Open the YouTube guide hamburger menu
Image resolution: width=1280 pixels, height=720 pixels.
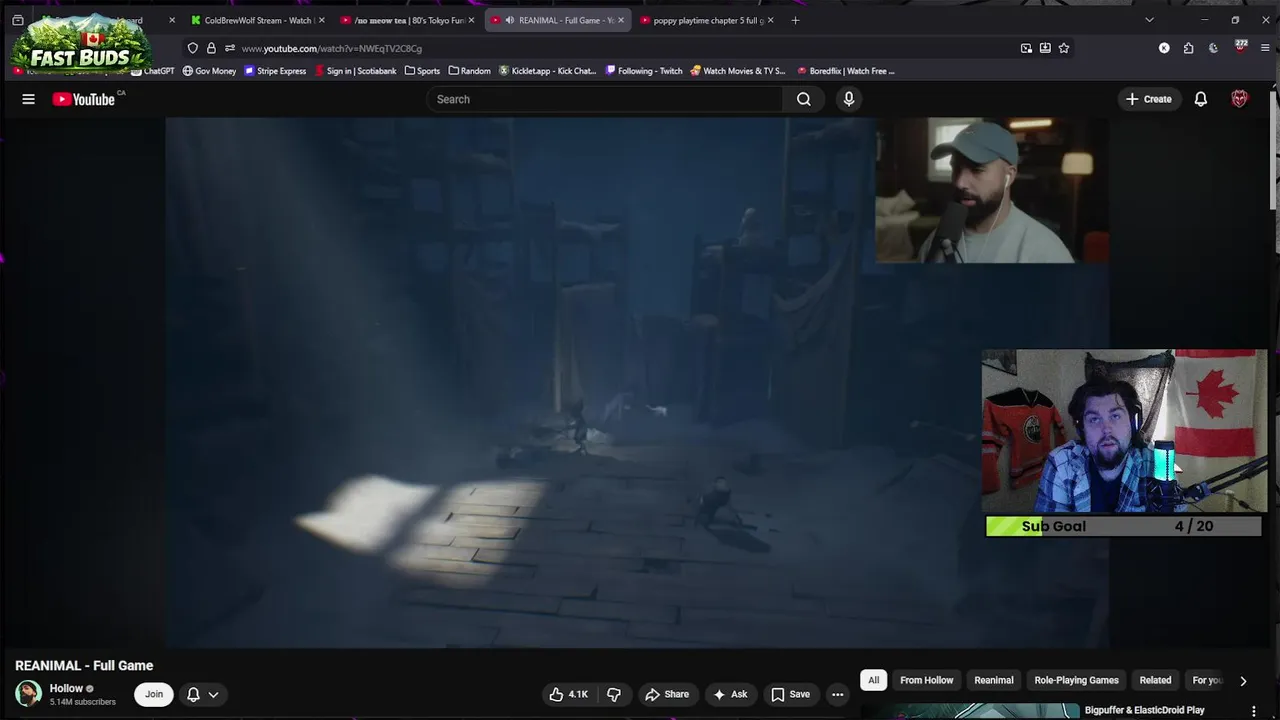click(x=28, y=99)
